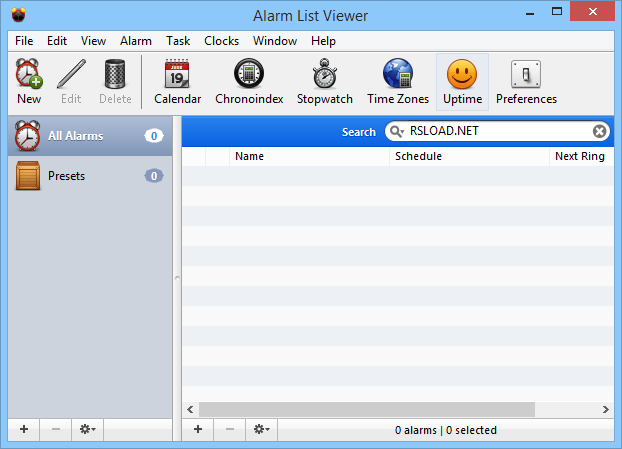Open the Window menu
Screen dimensions: 622x449
click(x=275, y=41)
